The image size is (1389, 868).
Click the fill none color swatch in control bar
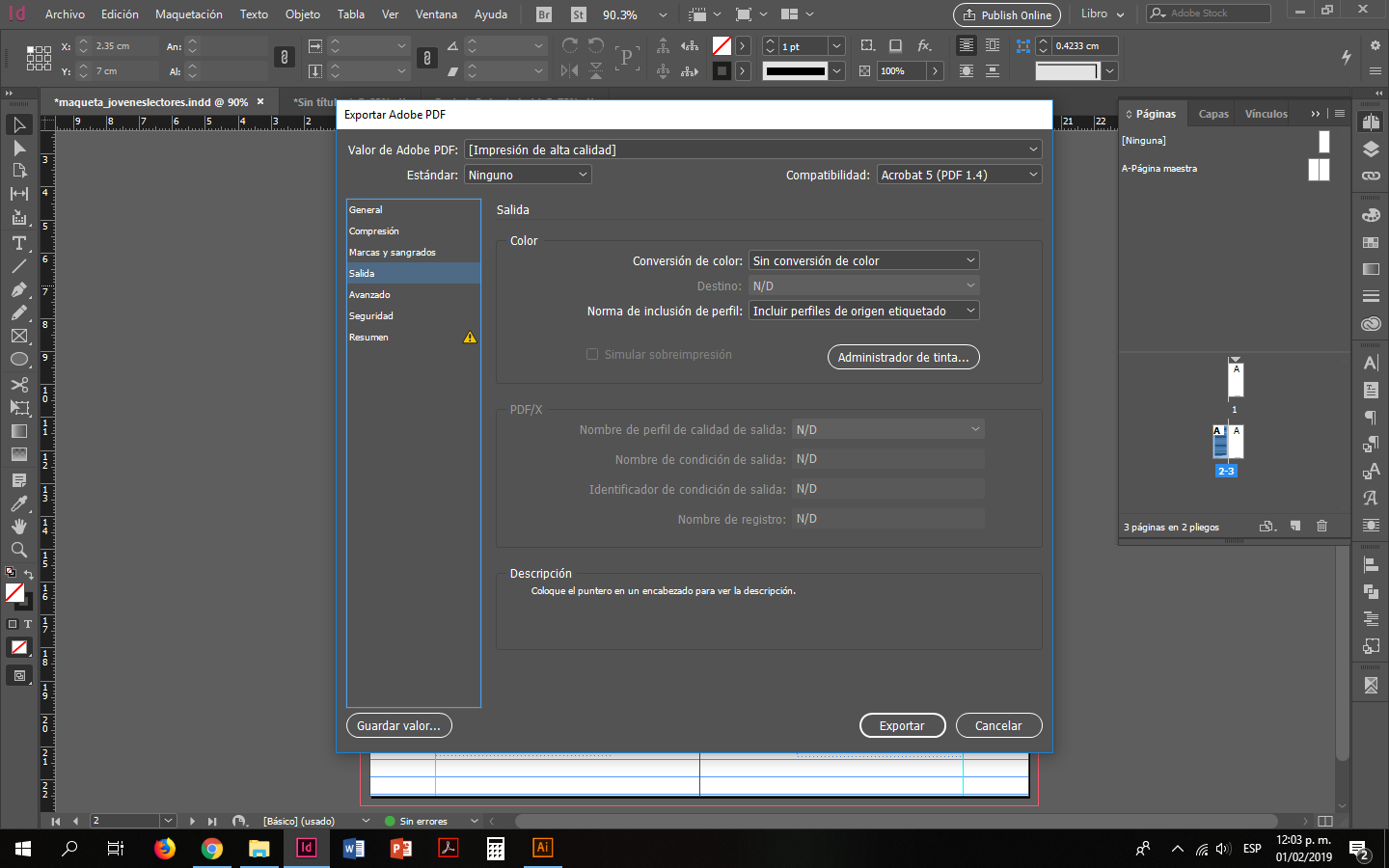[x=722, y=45]
